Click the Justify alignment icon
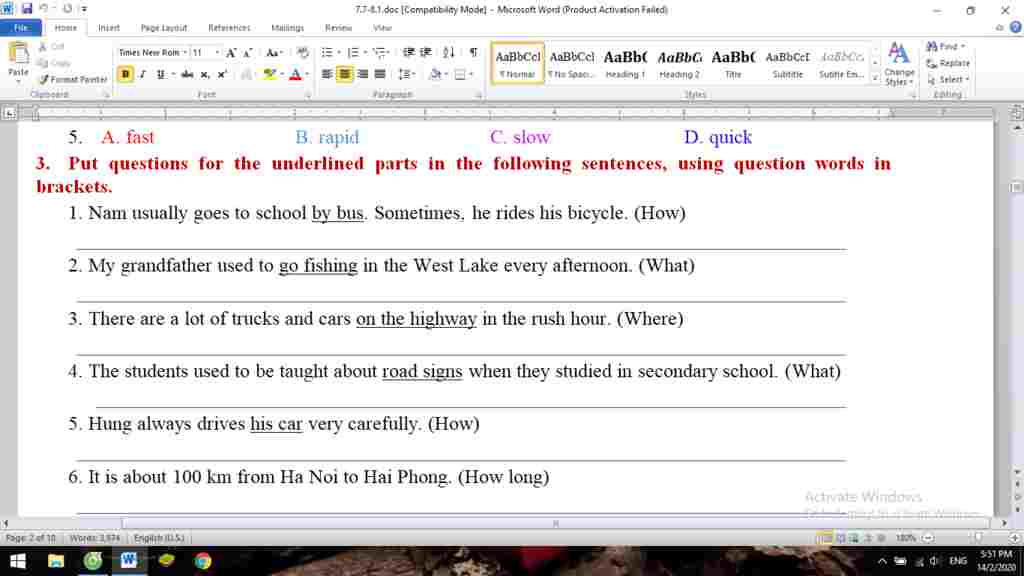 pyautogui.click(x=379, y=74)
